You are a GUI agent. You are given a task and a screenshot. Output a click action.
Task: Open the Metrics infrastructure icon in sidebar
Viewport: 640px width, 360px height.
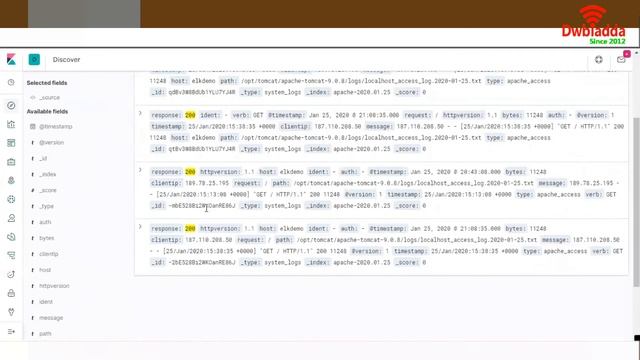[11, 218]
